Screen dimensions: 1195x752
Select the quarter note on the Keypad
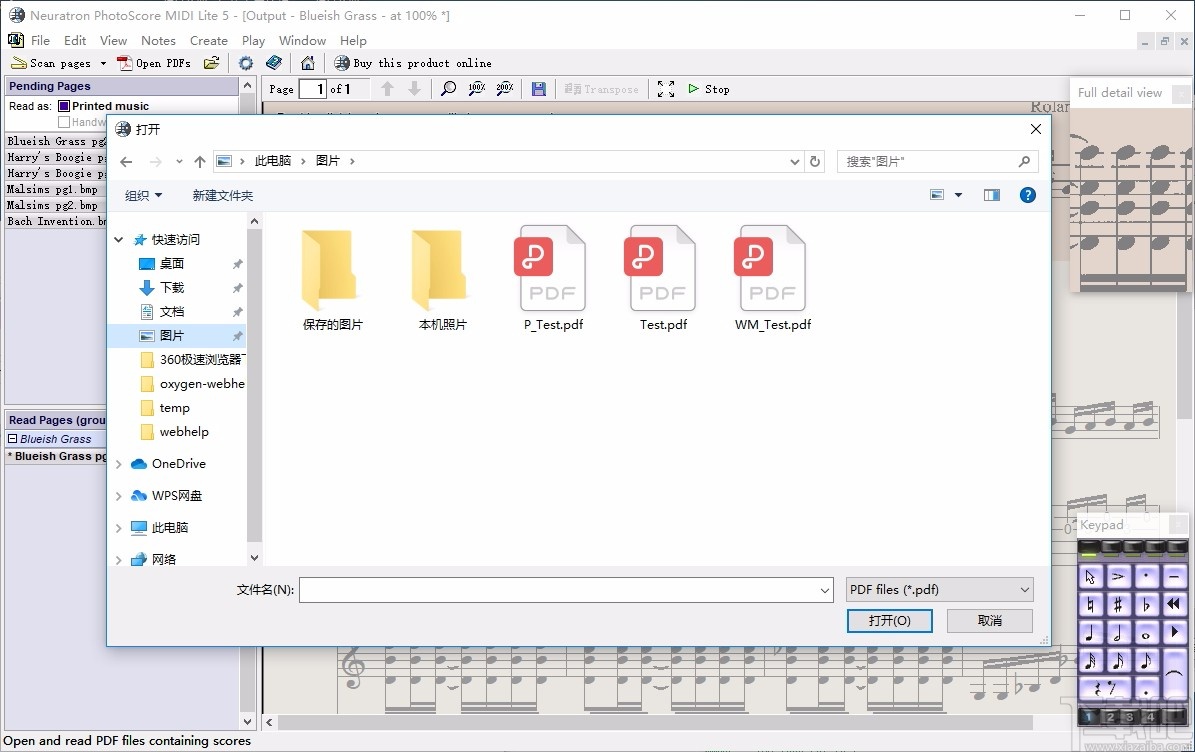[1090, 633]
